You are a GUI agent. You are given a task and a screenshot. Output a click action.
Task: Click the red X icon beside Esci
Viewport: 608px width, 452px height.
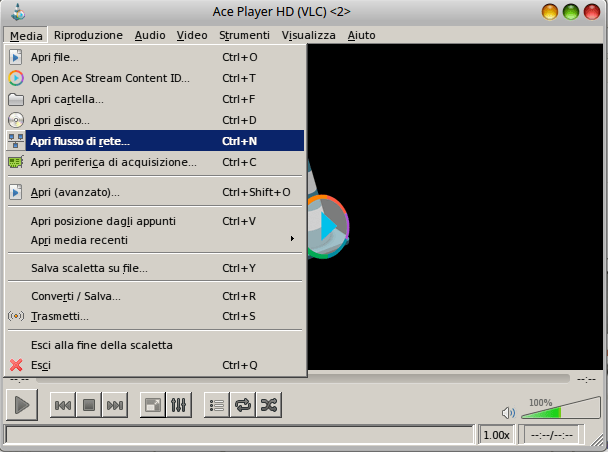coord(16,365)
